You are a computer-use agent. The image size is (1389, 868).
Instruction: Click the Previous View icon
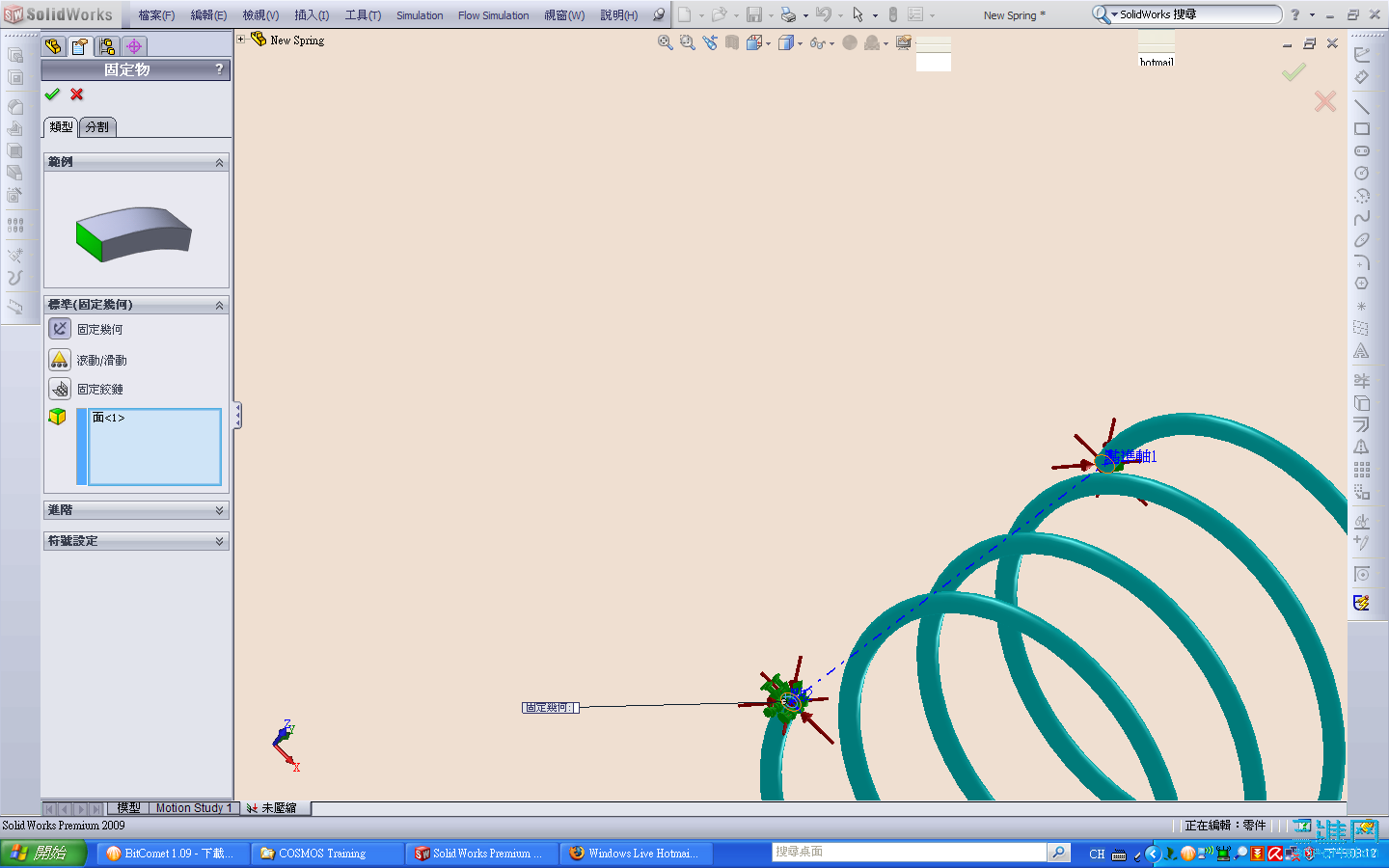tap(710, 42)
